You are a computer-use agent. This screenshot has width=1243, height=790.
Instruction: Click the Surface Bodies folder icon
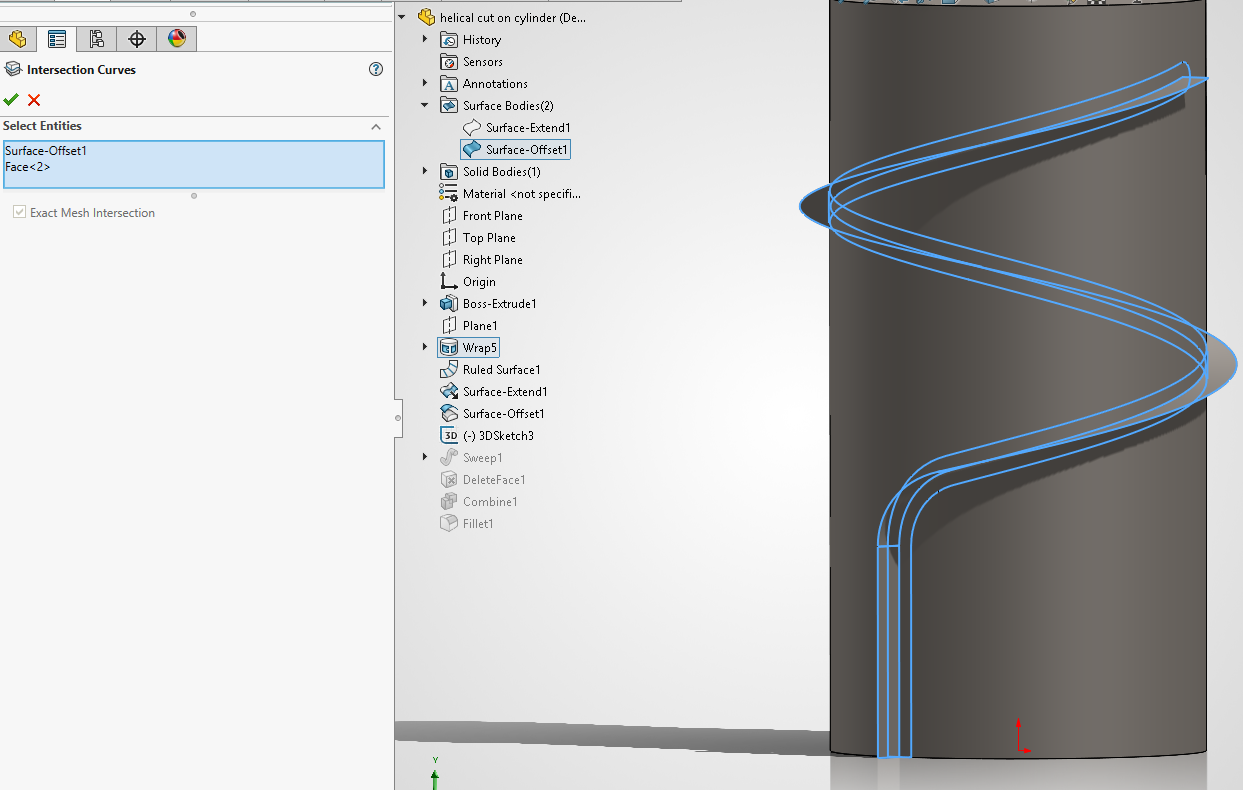point(449,106)
